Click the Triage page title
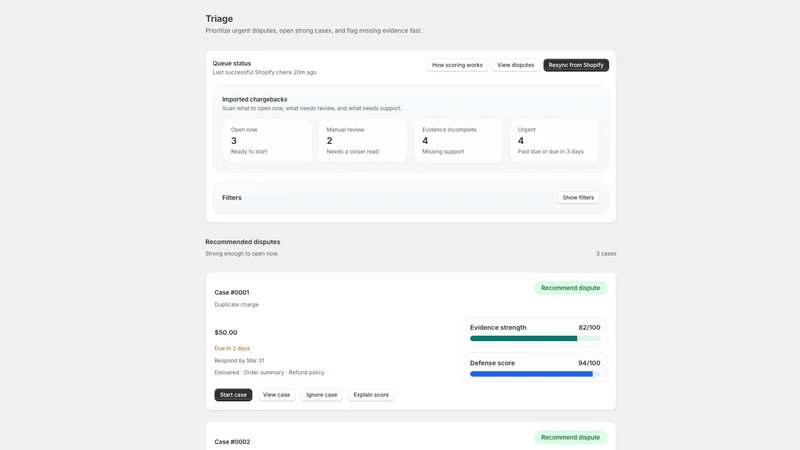 tap(219, 18)
